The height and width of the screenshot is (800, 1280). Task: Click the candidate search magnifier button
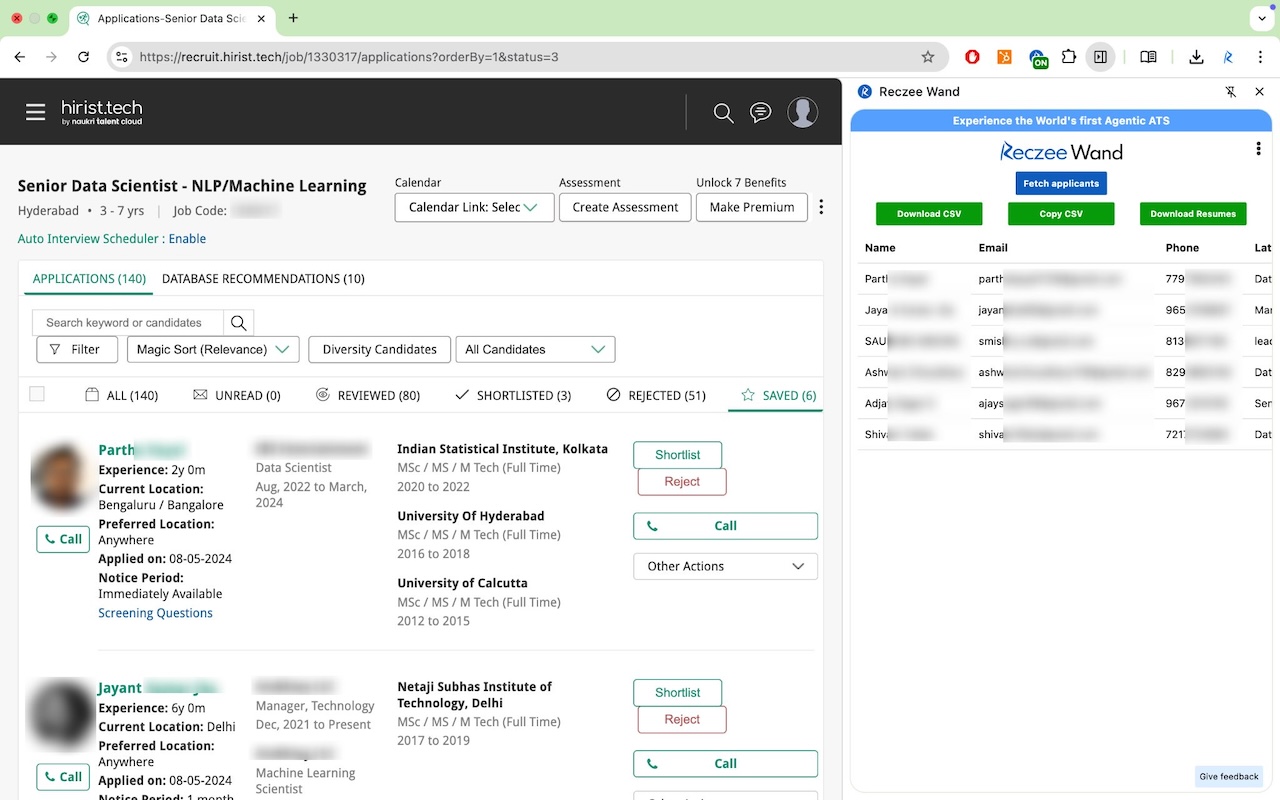click(x=238, y=323)
